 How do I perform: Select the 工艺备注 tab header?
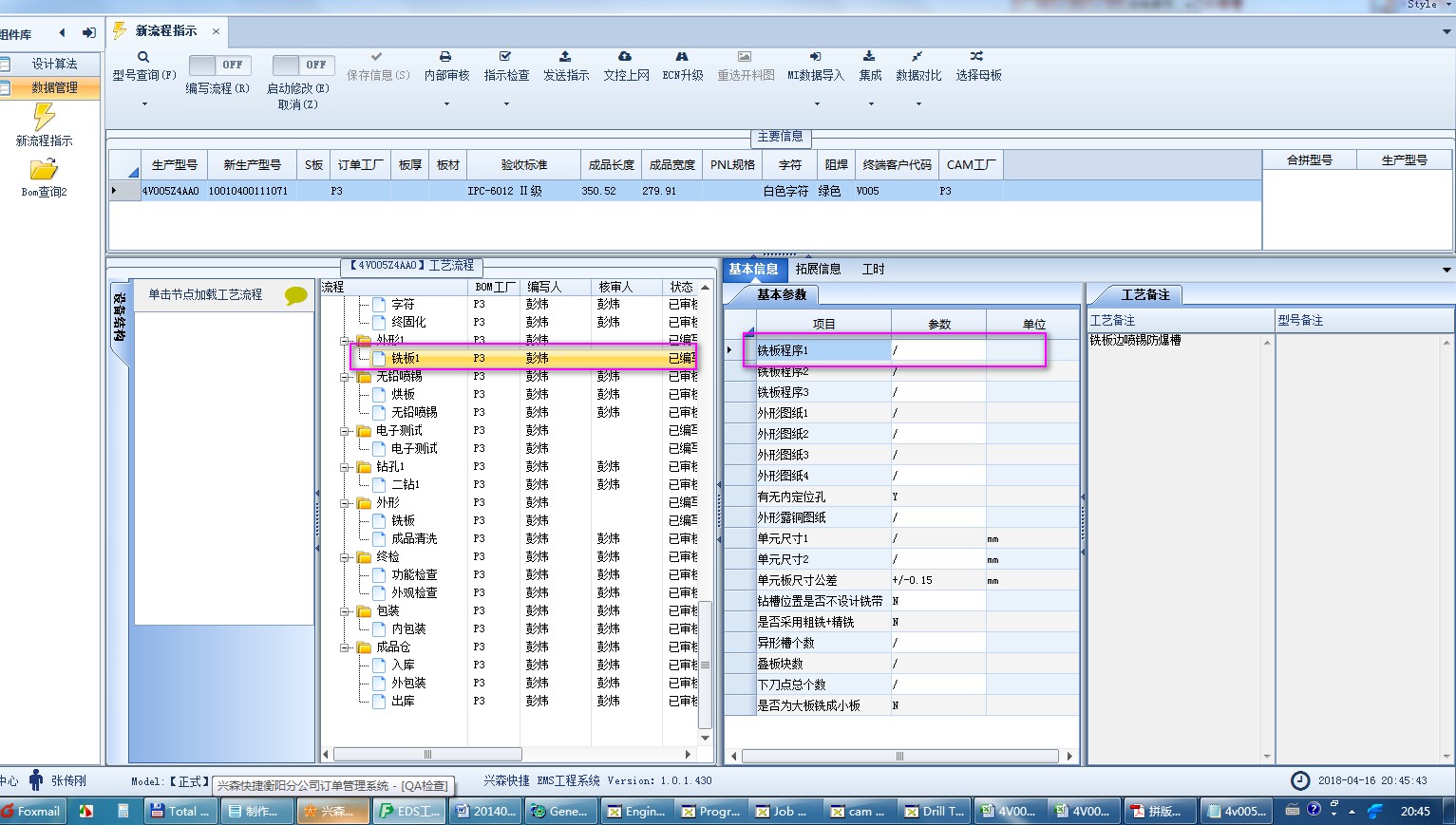tap(1145, 294)
